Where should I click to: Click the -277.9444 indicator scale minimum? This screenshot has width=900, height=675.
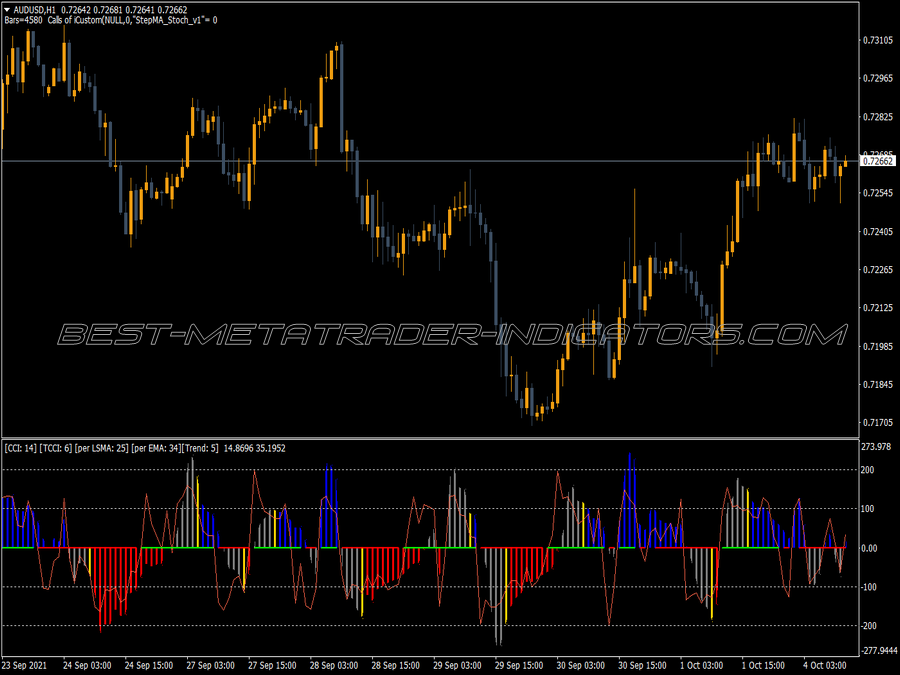(x=879, y=650)
